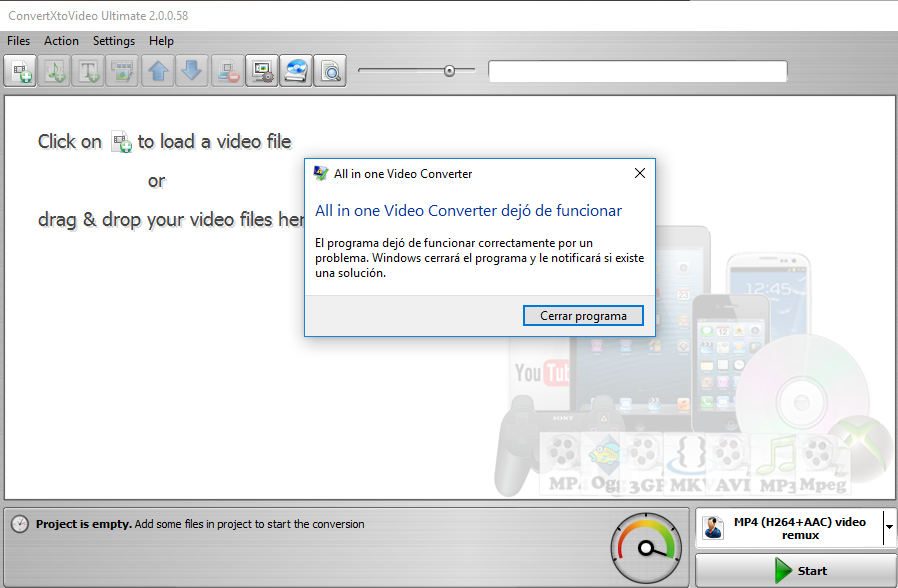The width and height of the screenshot is (898, 588).
Task: Move item down with blue down arrow
Action: pyautogui.click(x=192, y=71)
